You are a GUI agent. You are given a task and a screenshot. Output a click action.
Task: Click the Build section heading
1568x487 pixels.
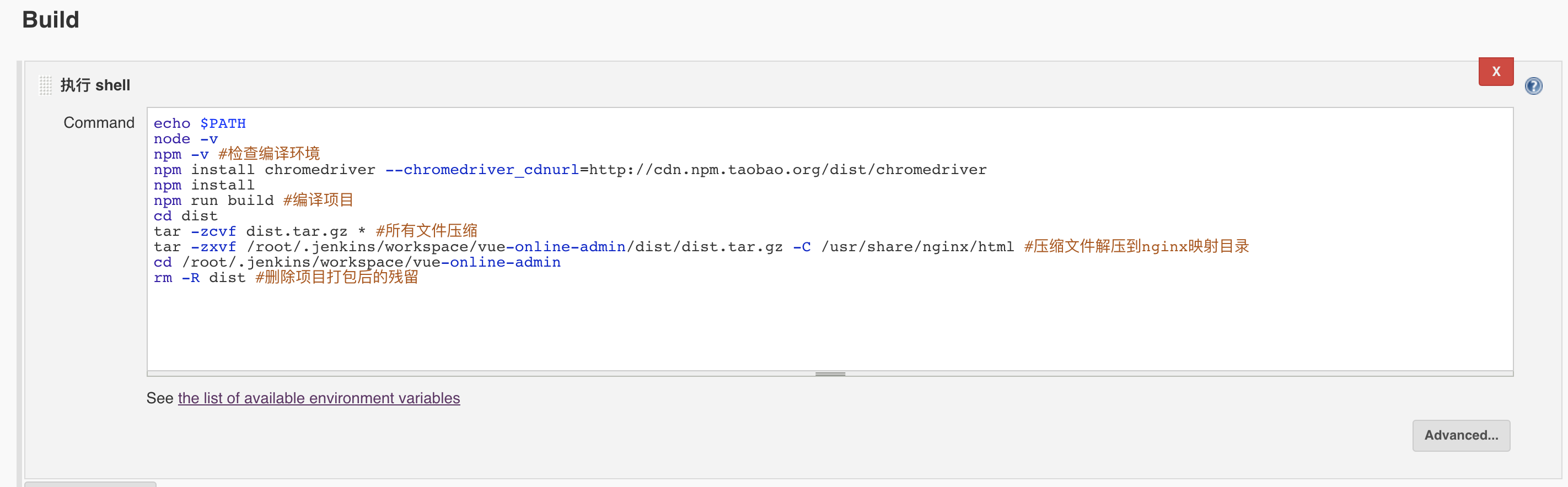click(x=51, y=19)
